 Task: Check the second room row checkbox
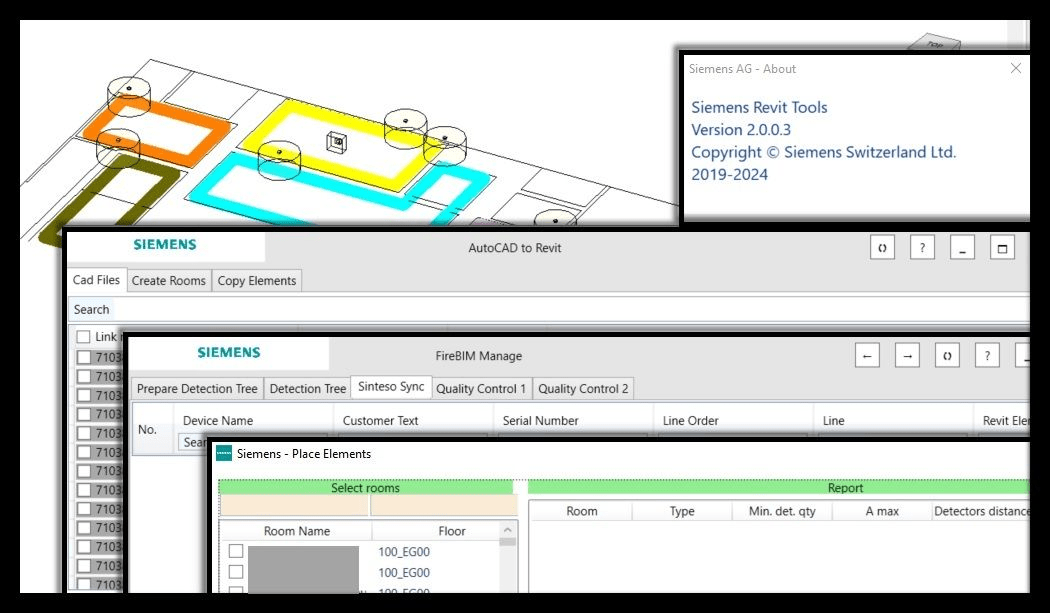pos(236,572)
